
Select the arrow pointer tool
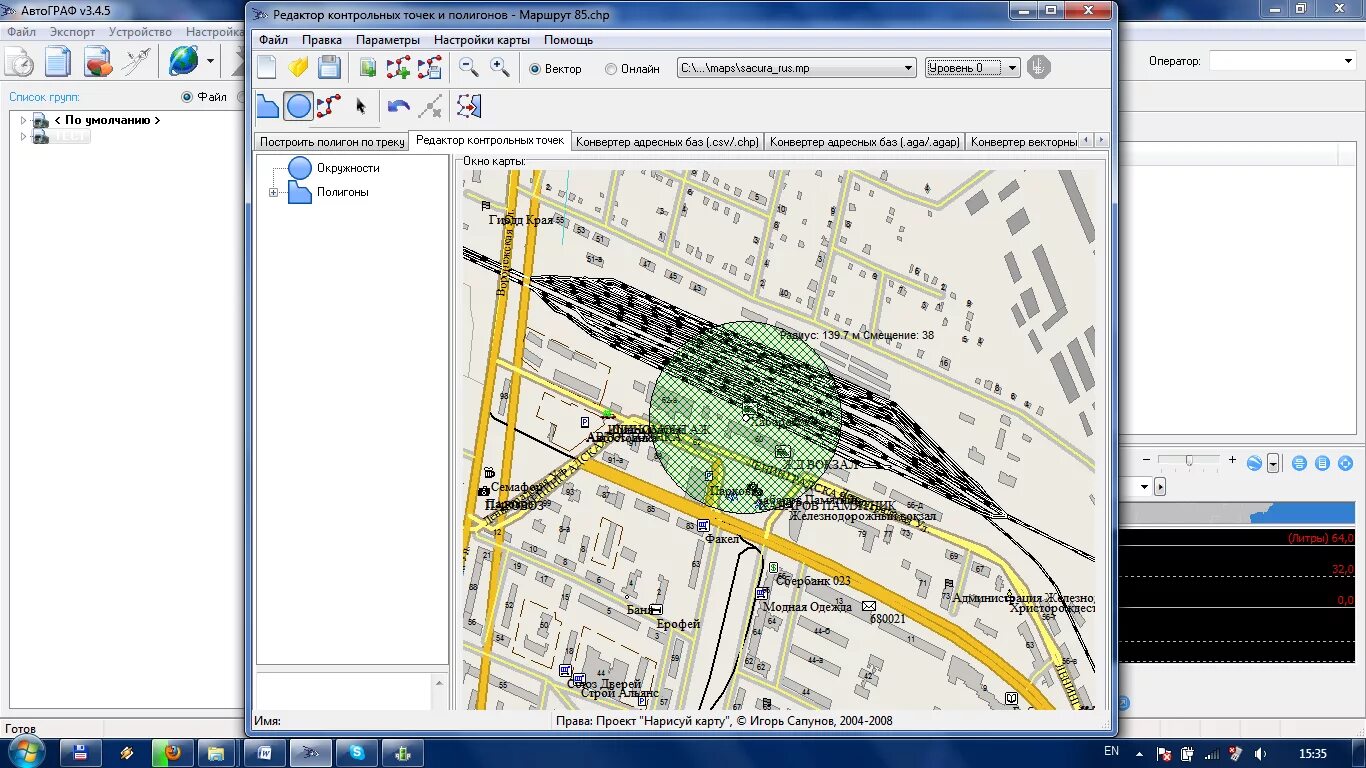[361, 106]
